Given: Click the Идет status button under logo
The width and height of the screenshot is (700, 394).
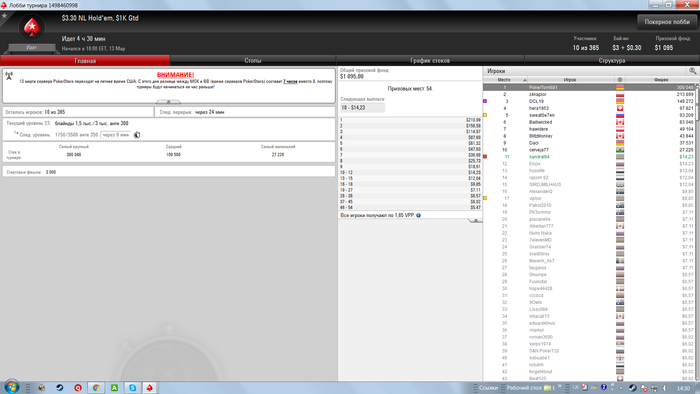Looking at the screenshot, I should coord(32,47).
